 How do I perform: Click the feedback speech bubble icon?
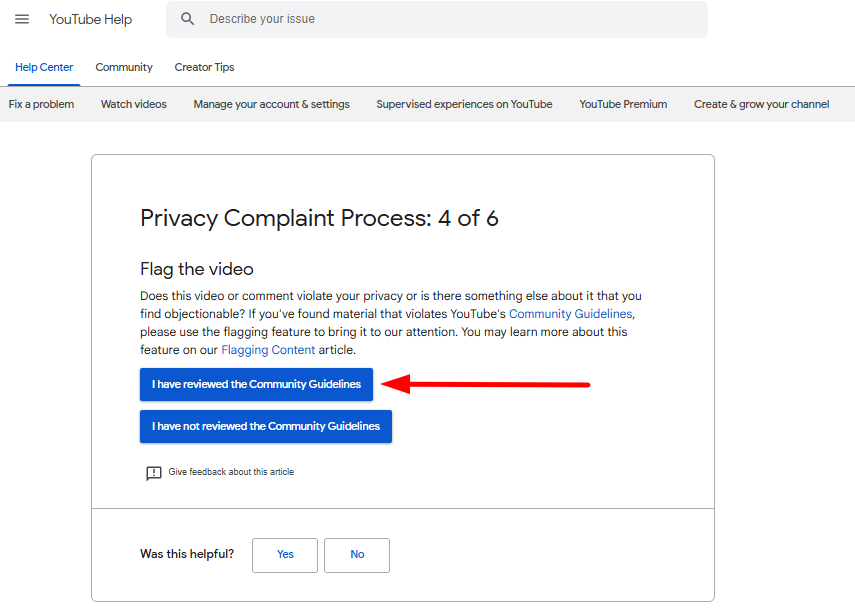pos(154,473)
